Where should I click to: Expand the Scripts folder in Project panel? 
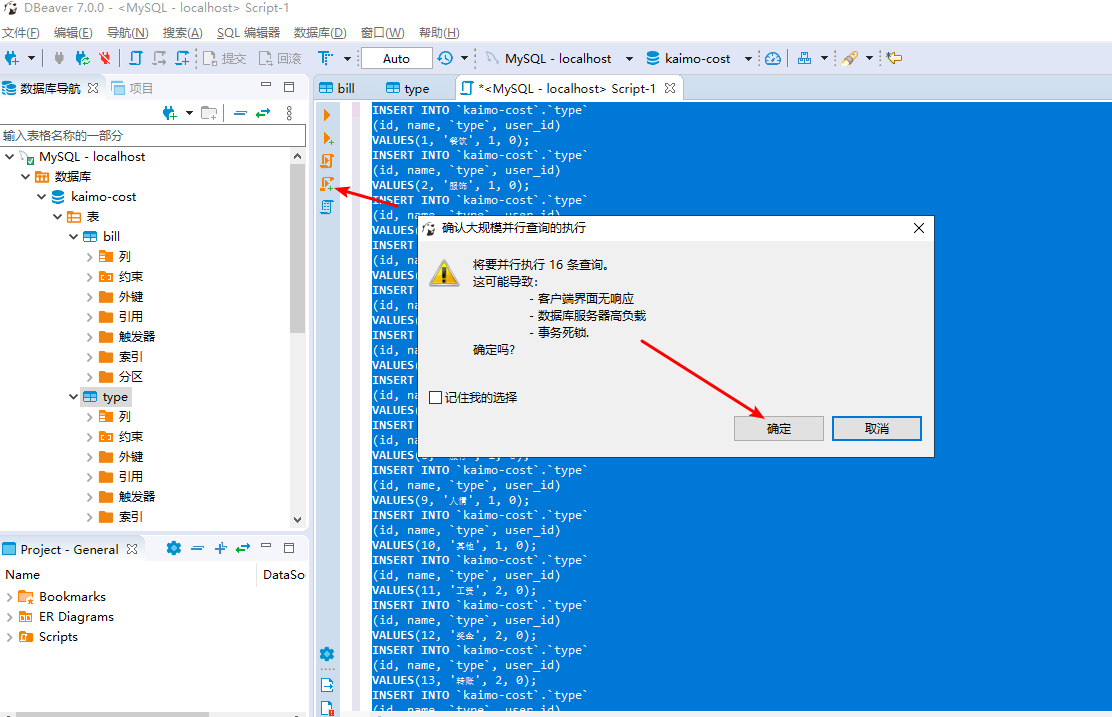(x=9, y=637)
